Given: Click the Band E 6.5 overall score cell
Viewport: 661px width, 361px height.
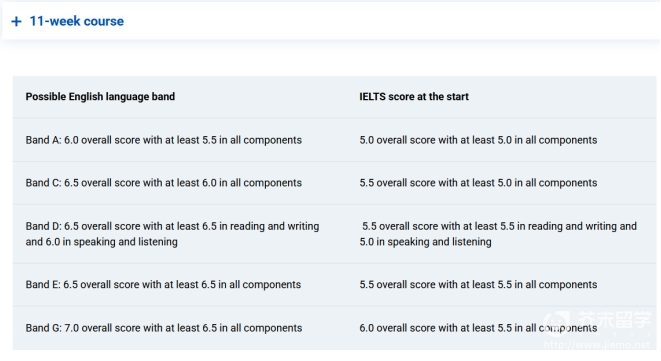Looking at the screenshot, I should click(163, 284).
